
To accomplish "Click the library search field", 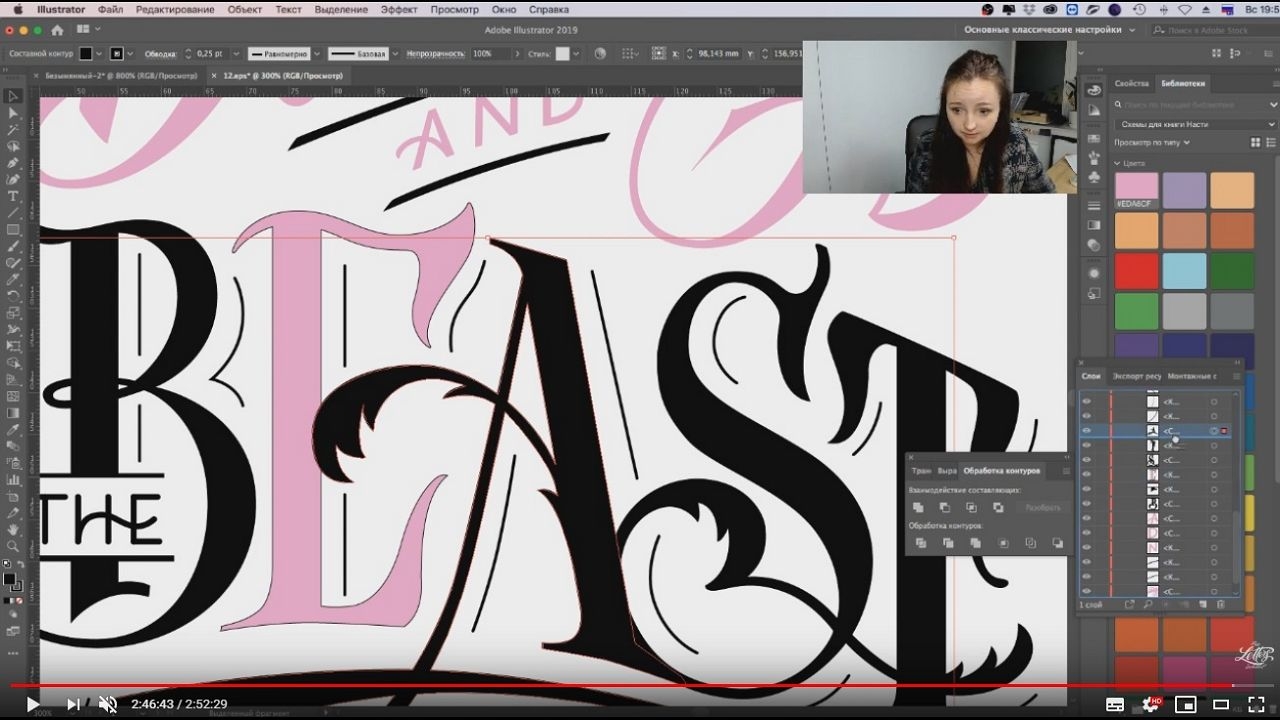I will (x=1196, y=104).
